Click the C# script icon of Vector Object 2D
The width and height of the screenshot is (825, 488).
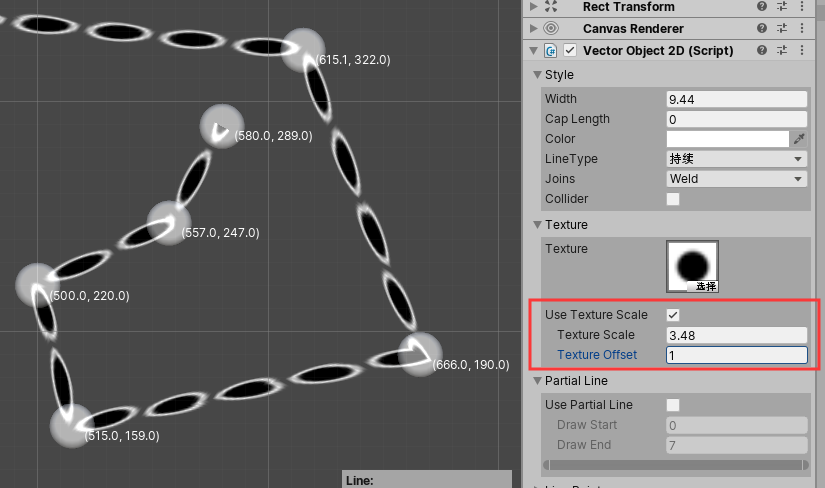tap(551, 50)
